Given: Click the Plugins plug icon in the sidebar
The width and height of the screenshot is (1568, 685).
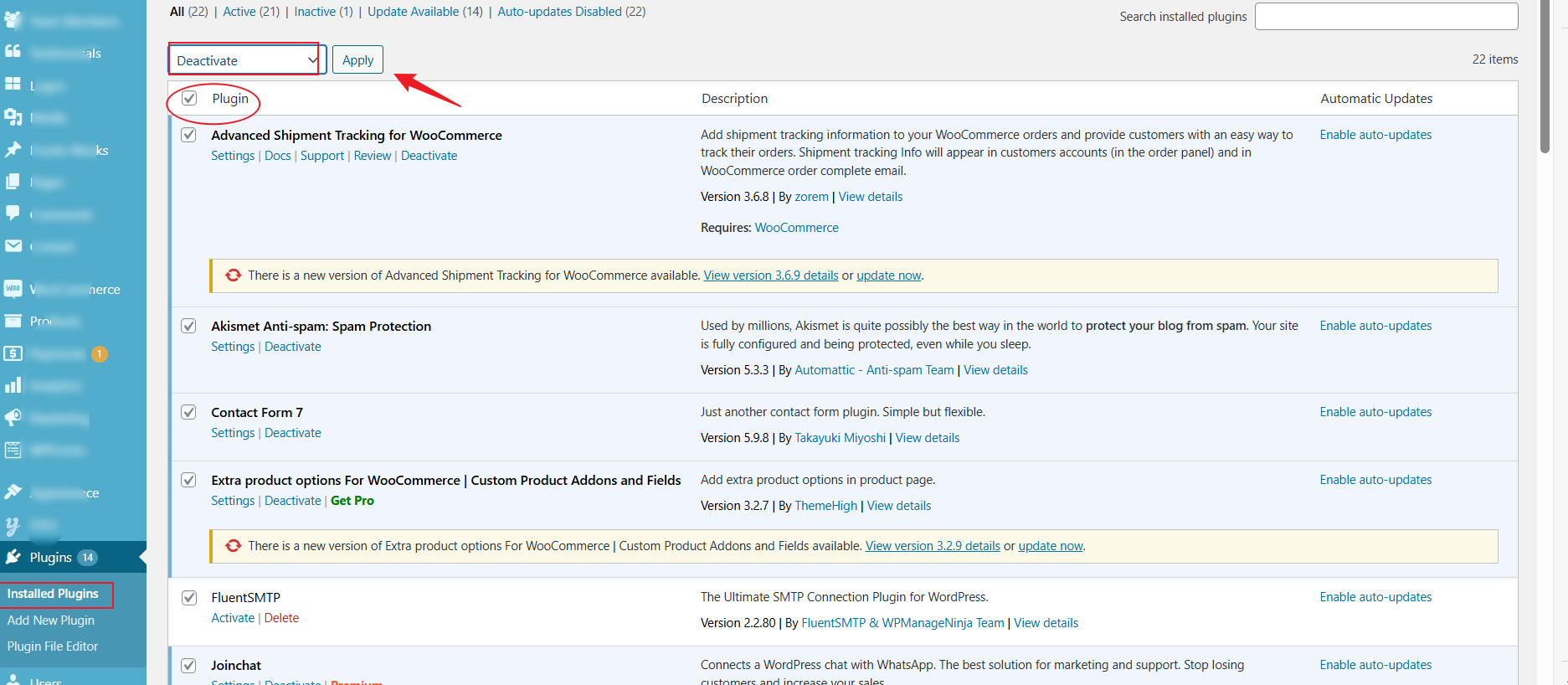Looking at the screenshot, I should [13, 557].
